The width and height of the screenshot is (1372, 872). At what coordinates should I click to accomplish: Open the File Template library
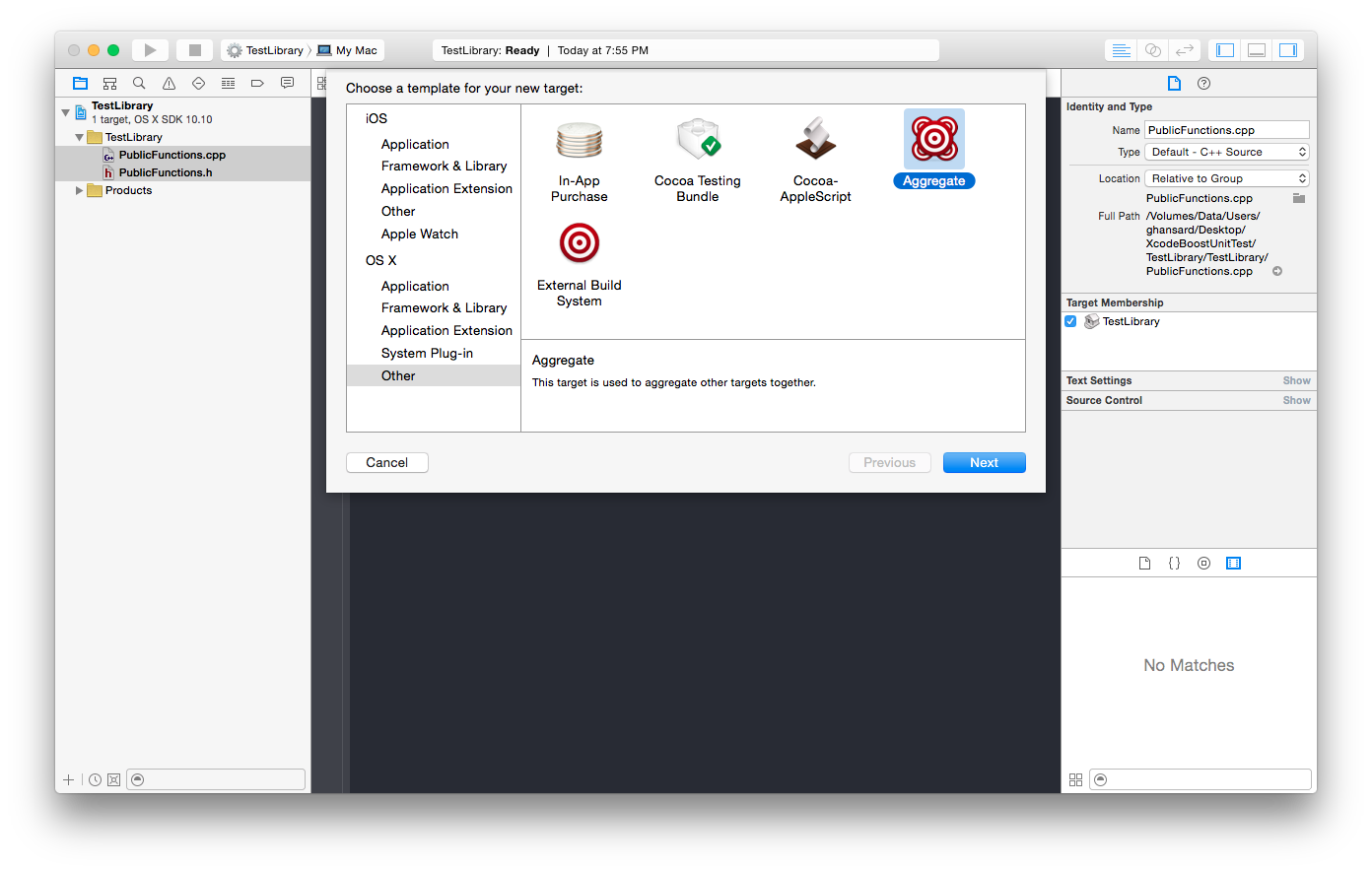click(x=1144, y=564)
